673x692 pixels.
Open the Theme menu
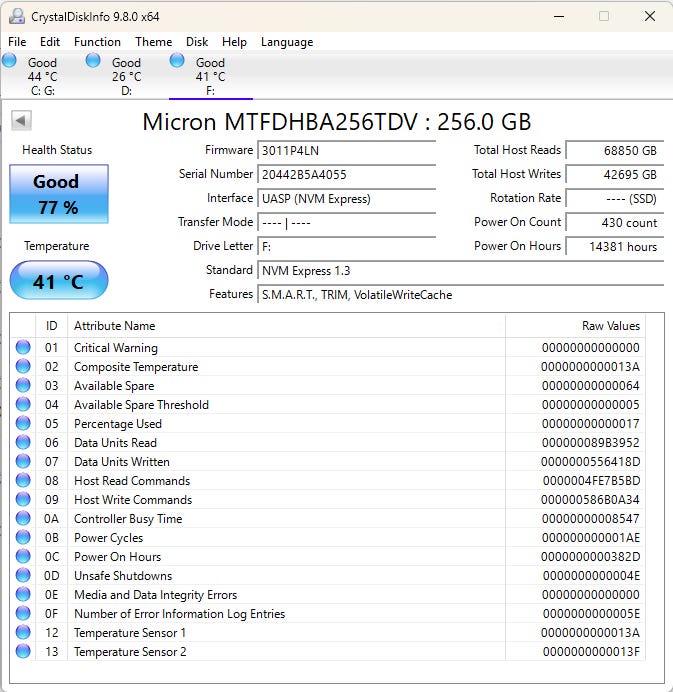[153, 42]
